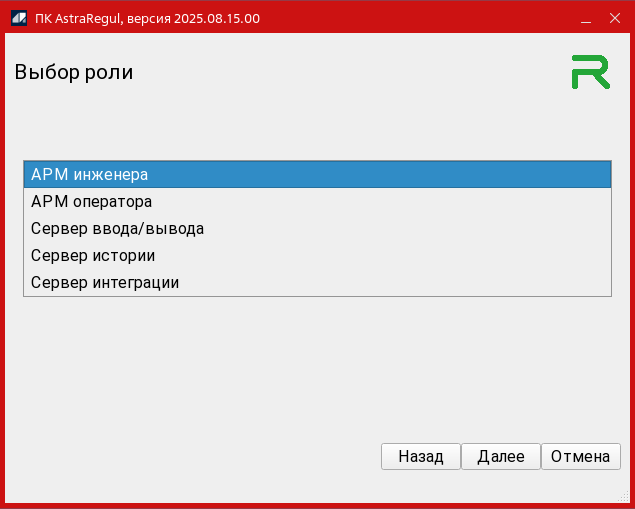
Task: Cancel setup with the Отмена button
Action: click(580, 456)
